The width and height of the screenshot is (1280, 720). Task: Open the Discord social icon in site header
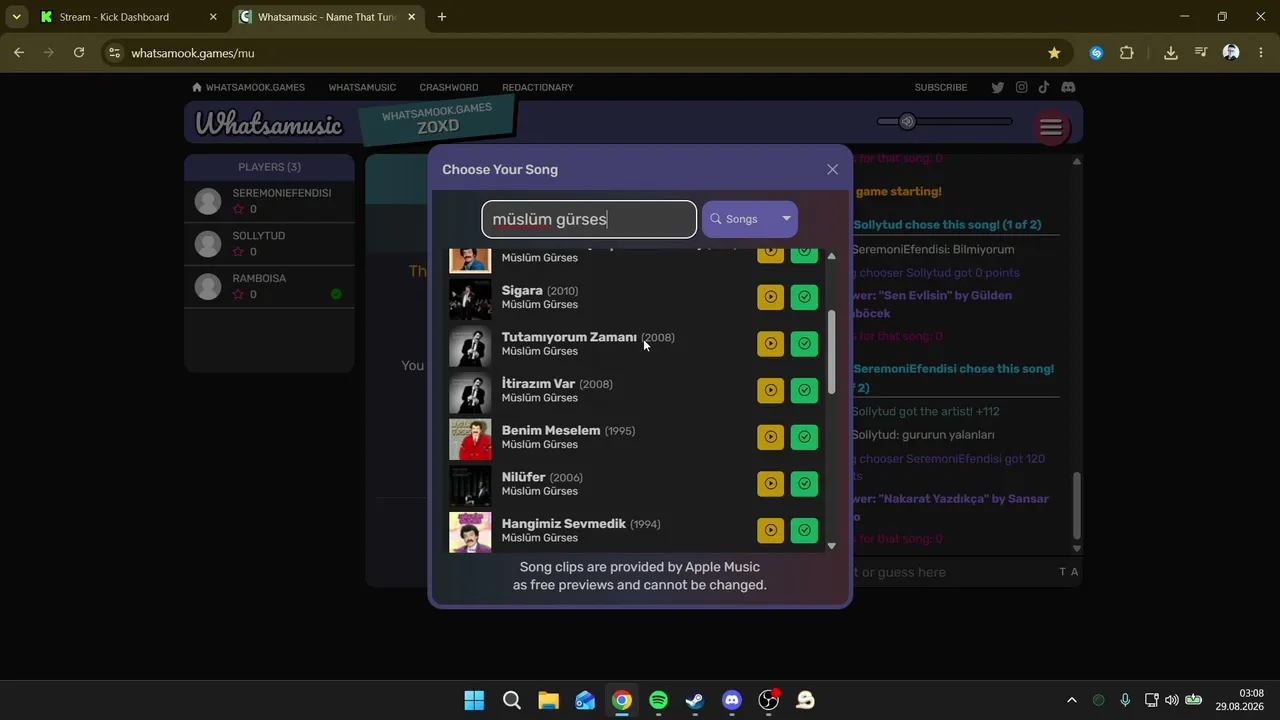pos(1068,88)
